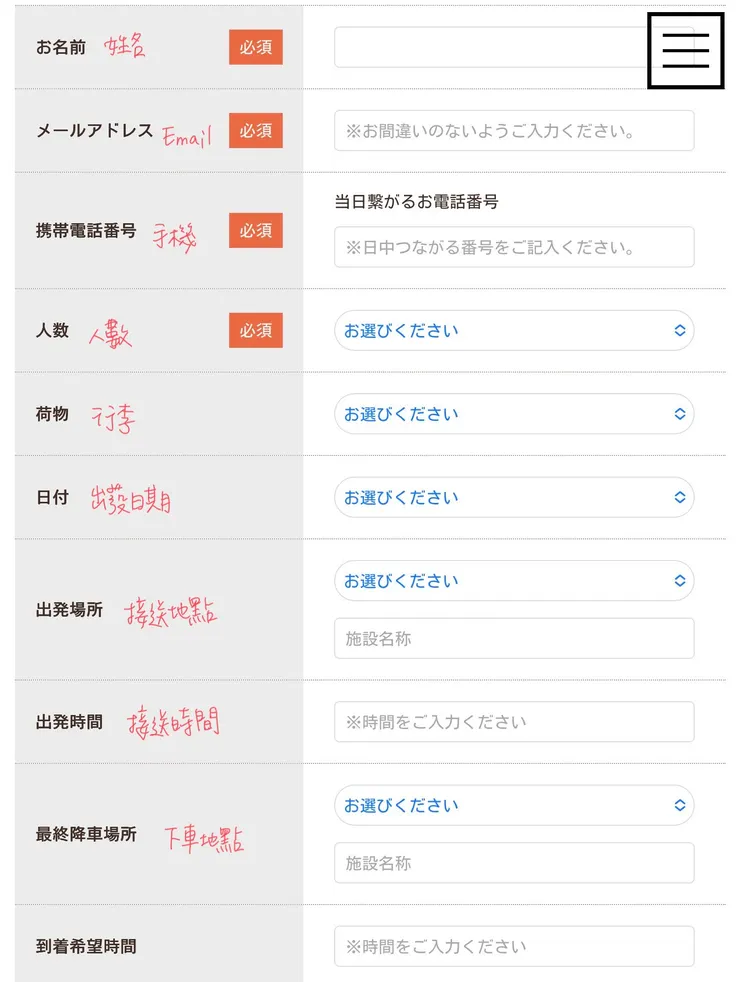The width and height of the screenshot is (740, 982).
Task: Open the 出発場所 departure place dropdown
Action: (x=514, y=581)
